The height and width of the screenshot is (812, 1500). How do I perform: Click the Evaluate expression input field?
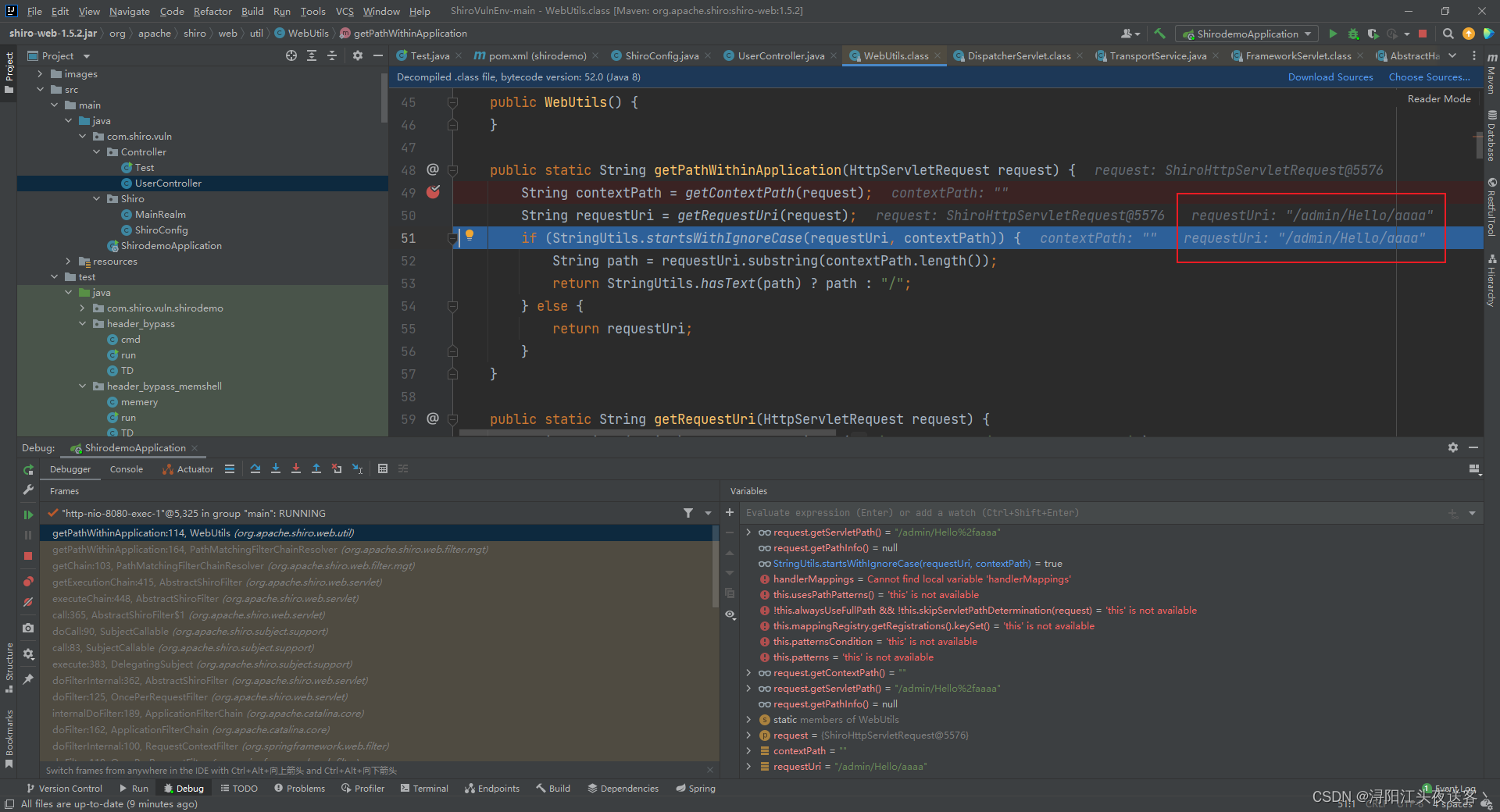[x=1094, y=513]
